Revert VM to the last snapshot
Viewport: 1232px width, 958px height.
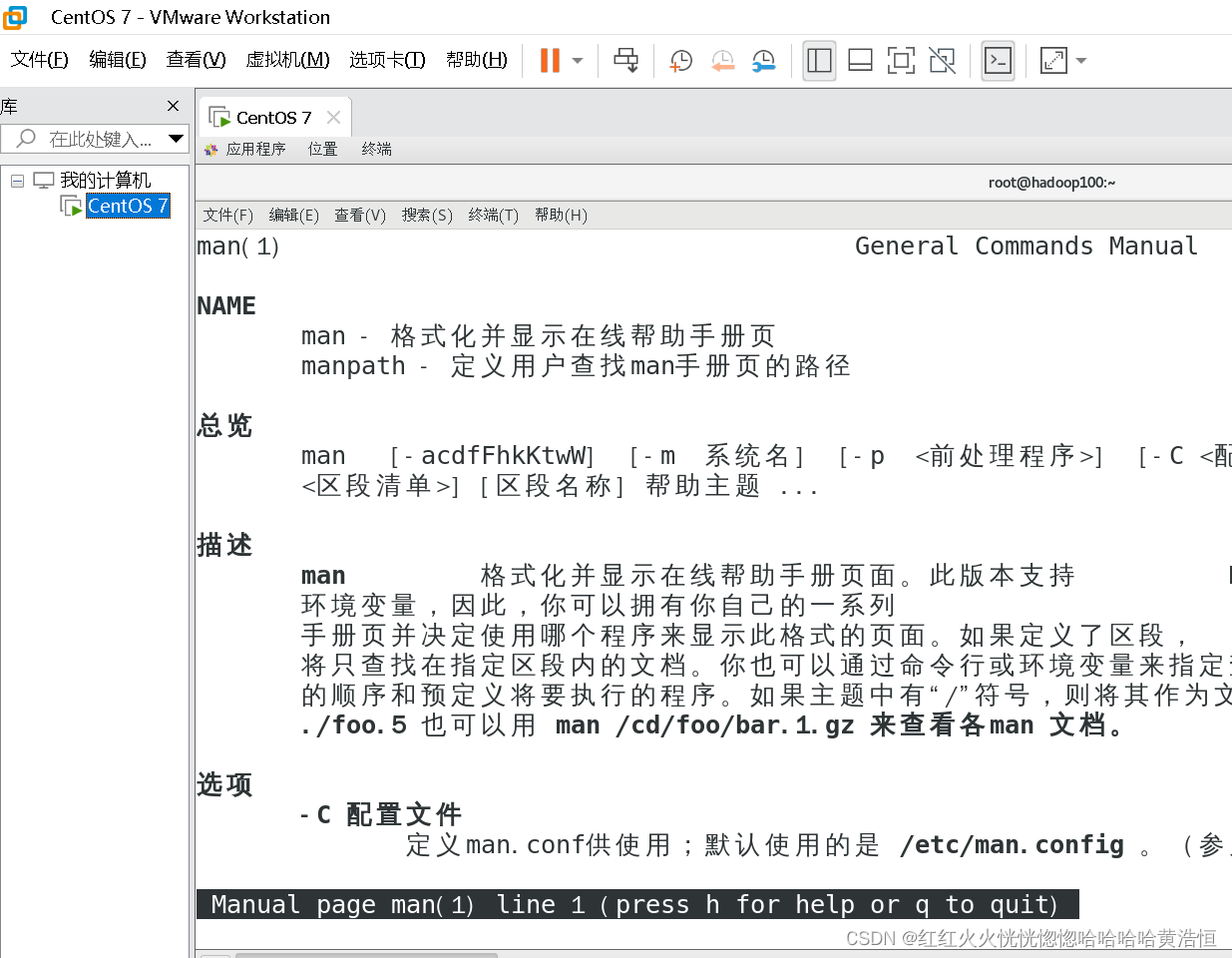722,60
